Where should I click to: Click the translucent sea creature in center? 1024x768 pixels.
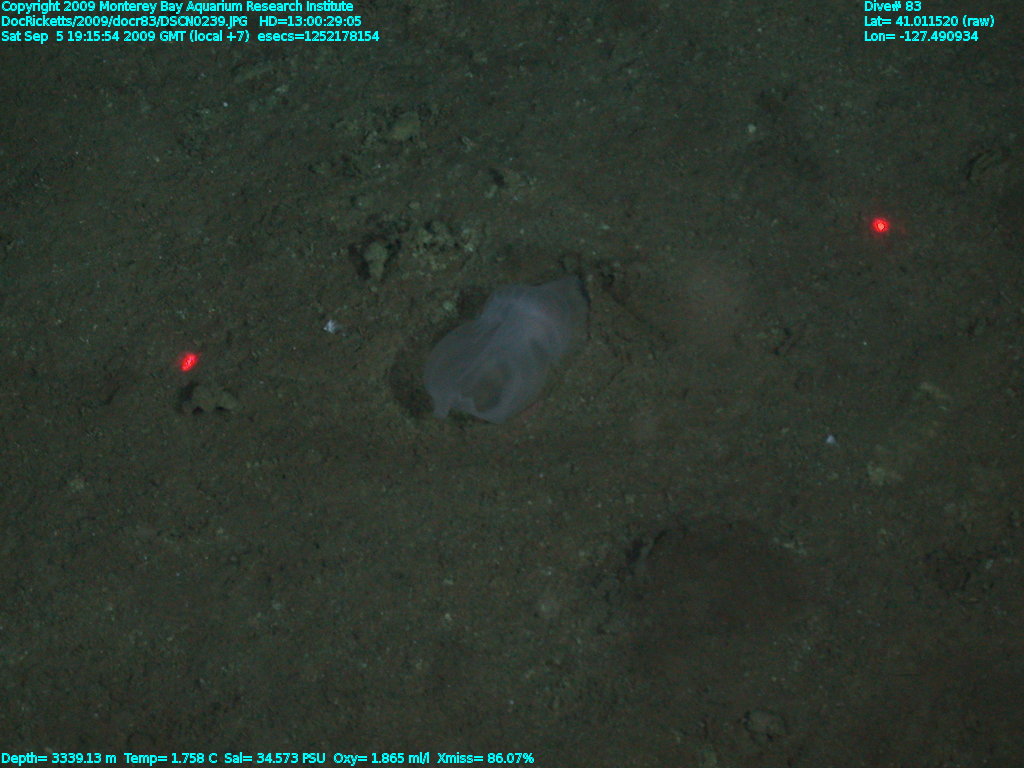[x=506, y=349]
